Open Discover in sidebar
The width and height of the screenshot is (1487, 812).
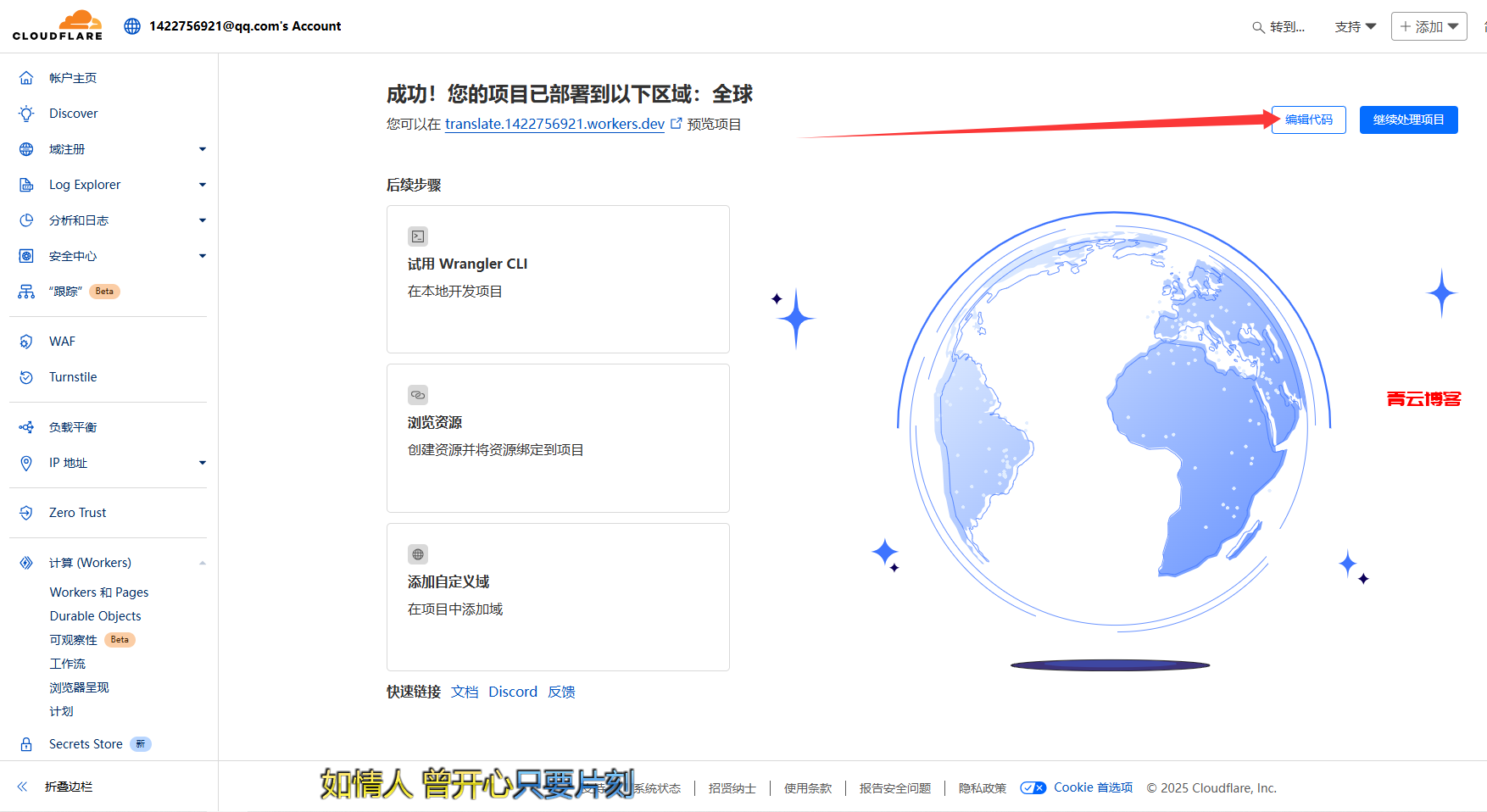coord(74,114)
